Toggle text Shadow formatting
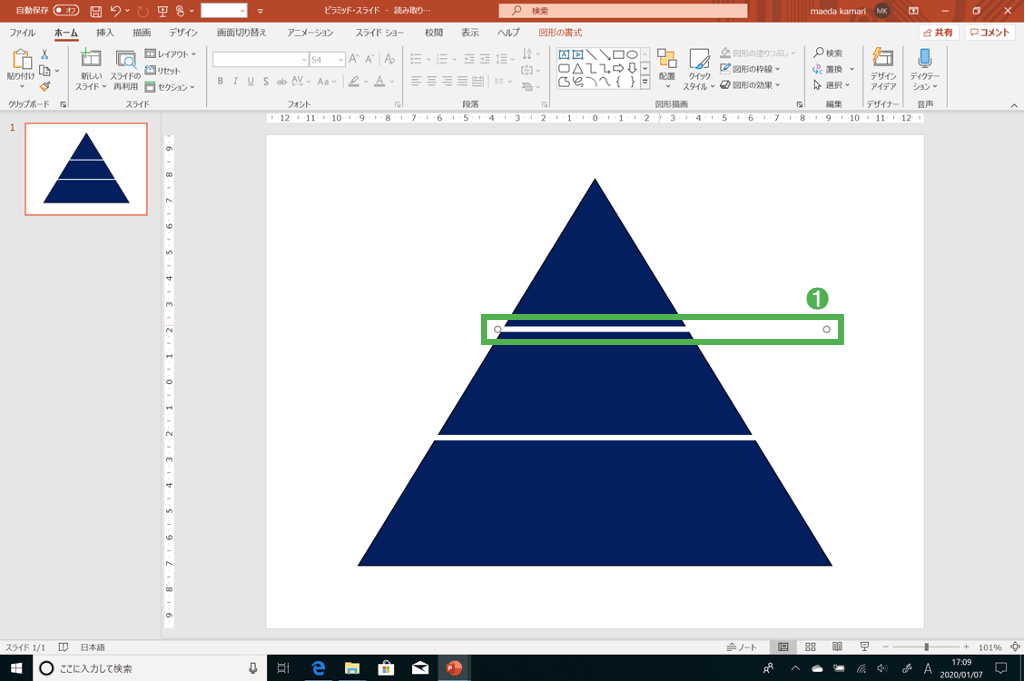The width and height of the screenshot is (1025, 681). [x=266, y=81]
